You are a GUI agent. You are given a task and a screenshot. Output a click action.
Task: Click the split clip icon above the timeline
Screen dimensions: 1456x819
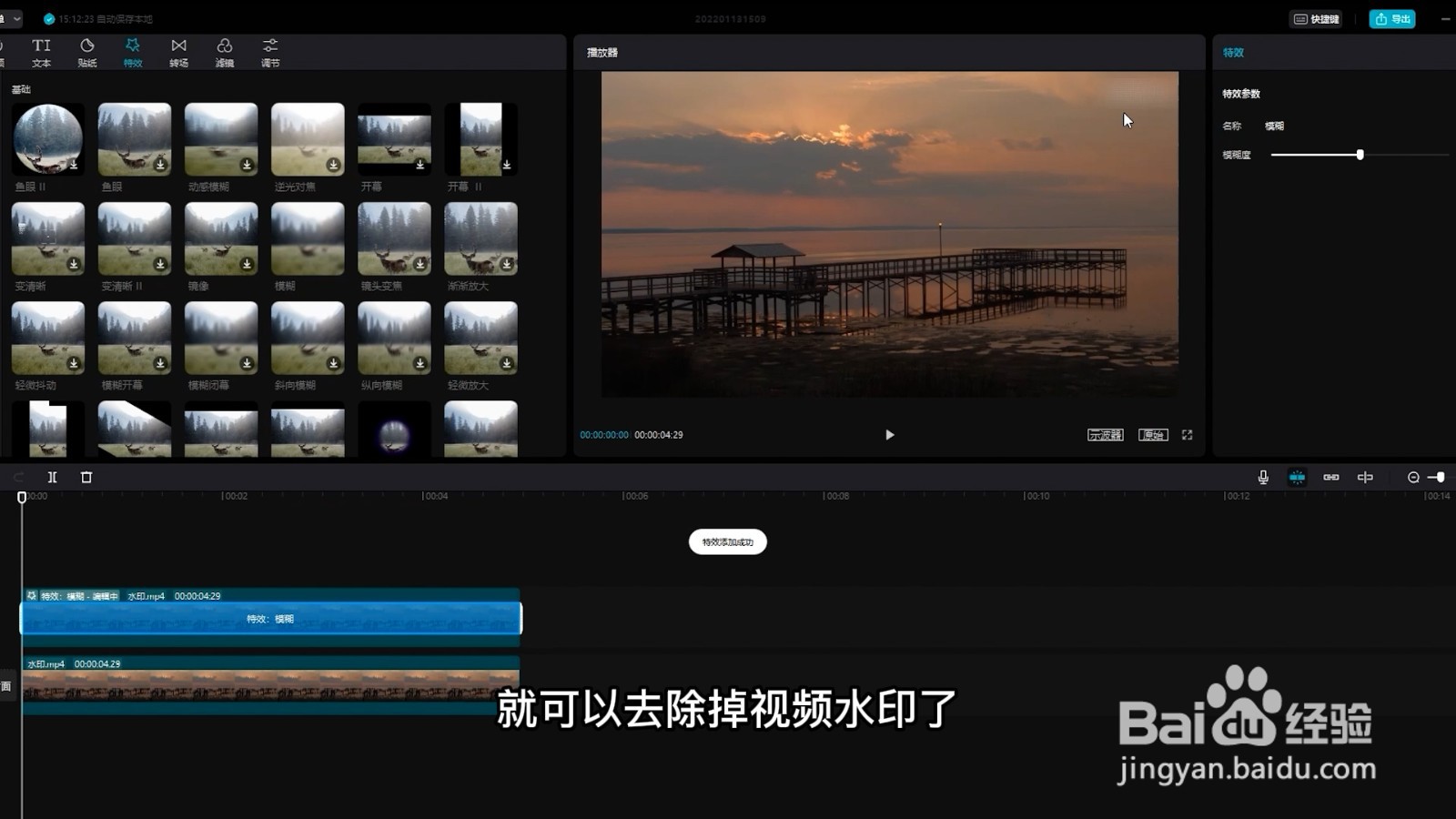pos(52,476)
